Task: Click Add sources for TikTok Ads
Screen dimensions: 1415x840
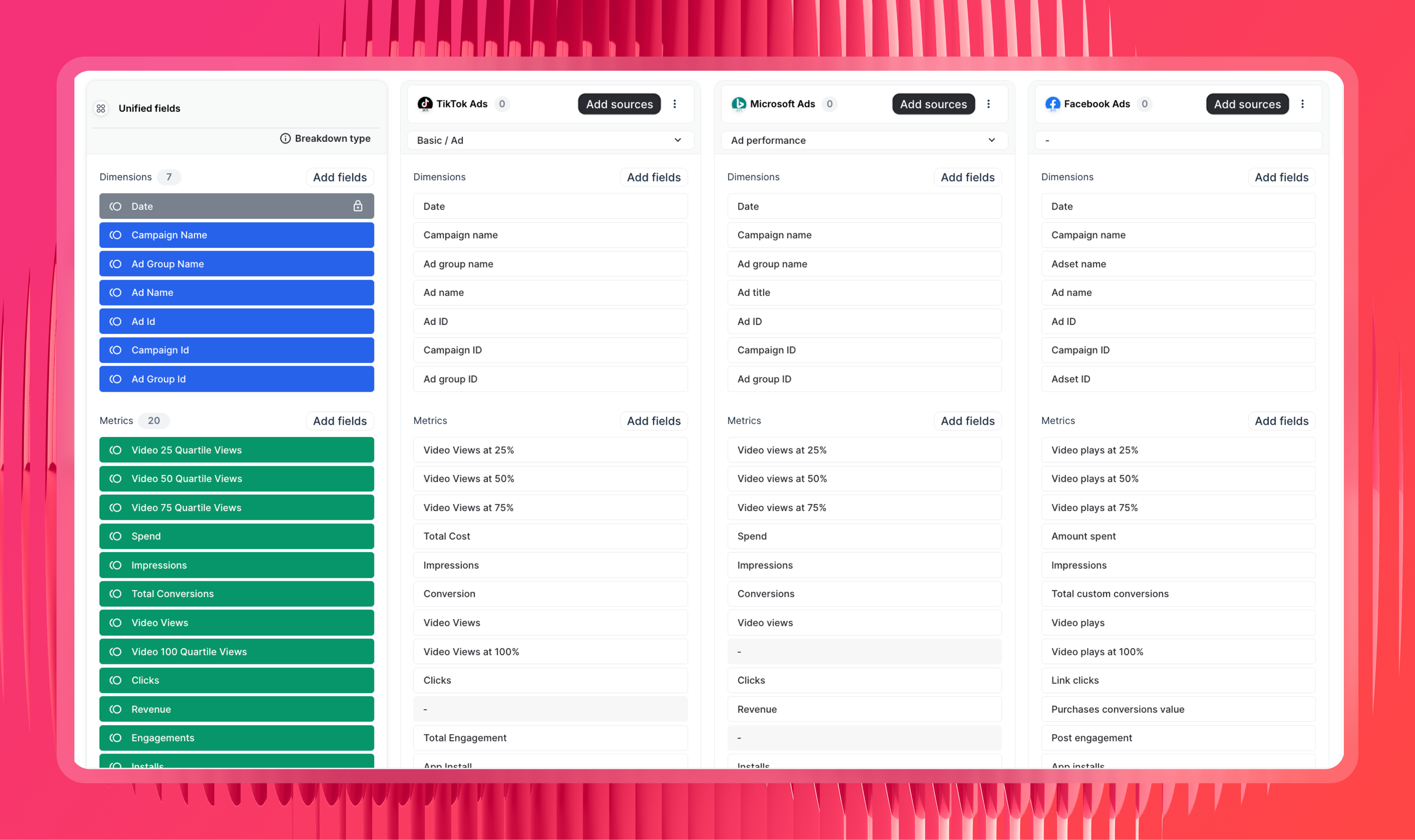Action: tap(620, 104)
